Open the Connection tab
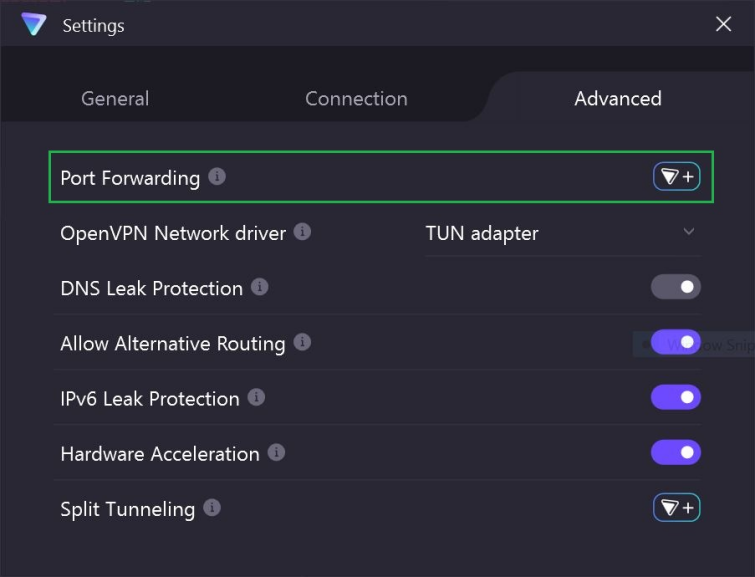The image size is (755, 577). point(356,98)
